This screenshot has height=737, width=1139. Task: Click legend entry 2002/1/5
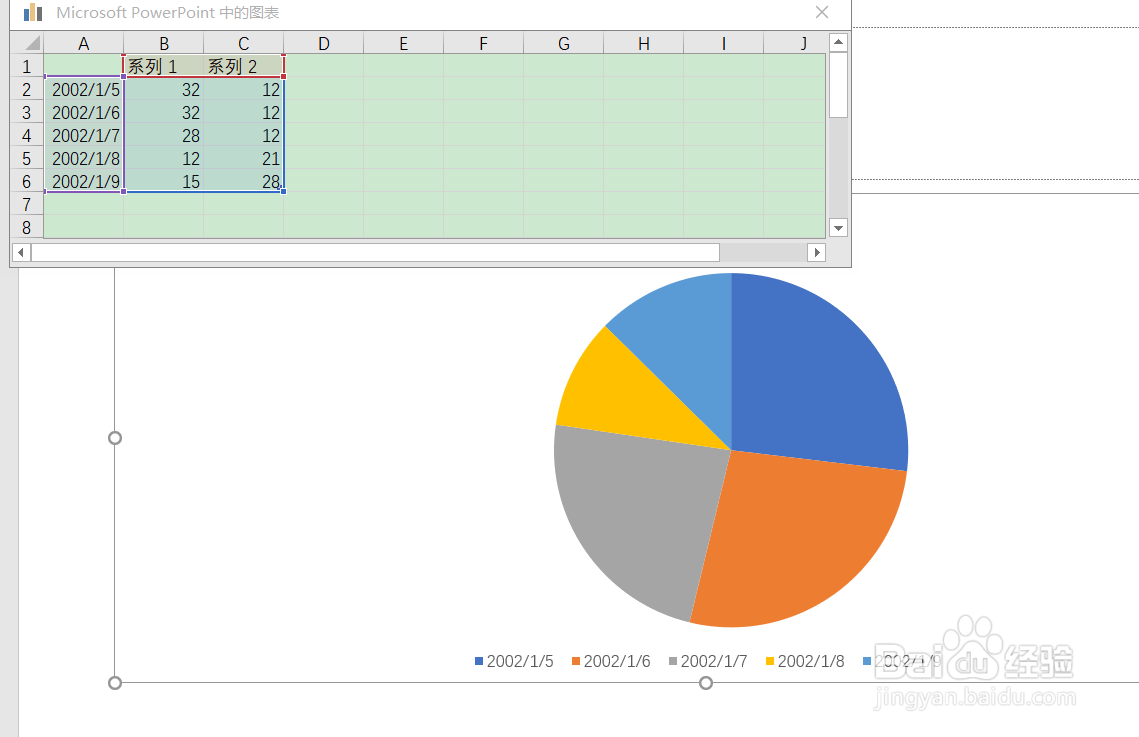point(514,661)
